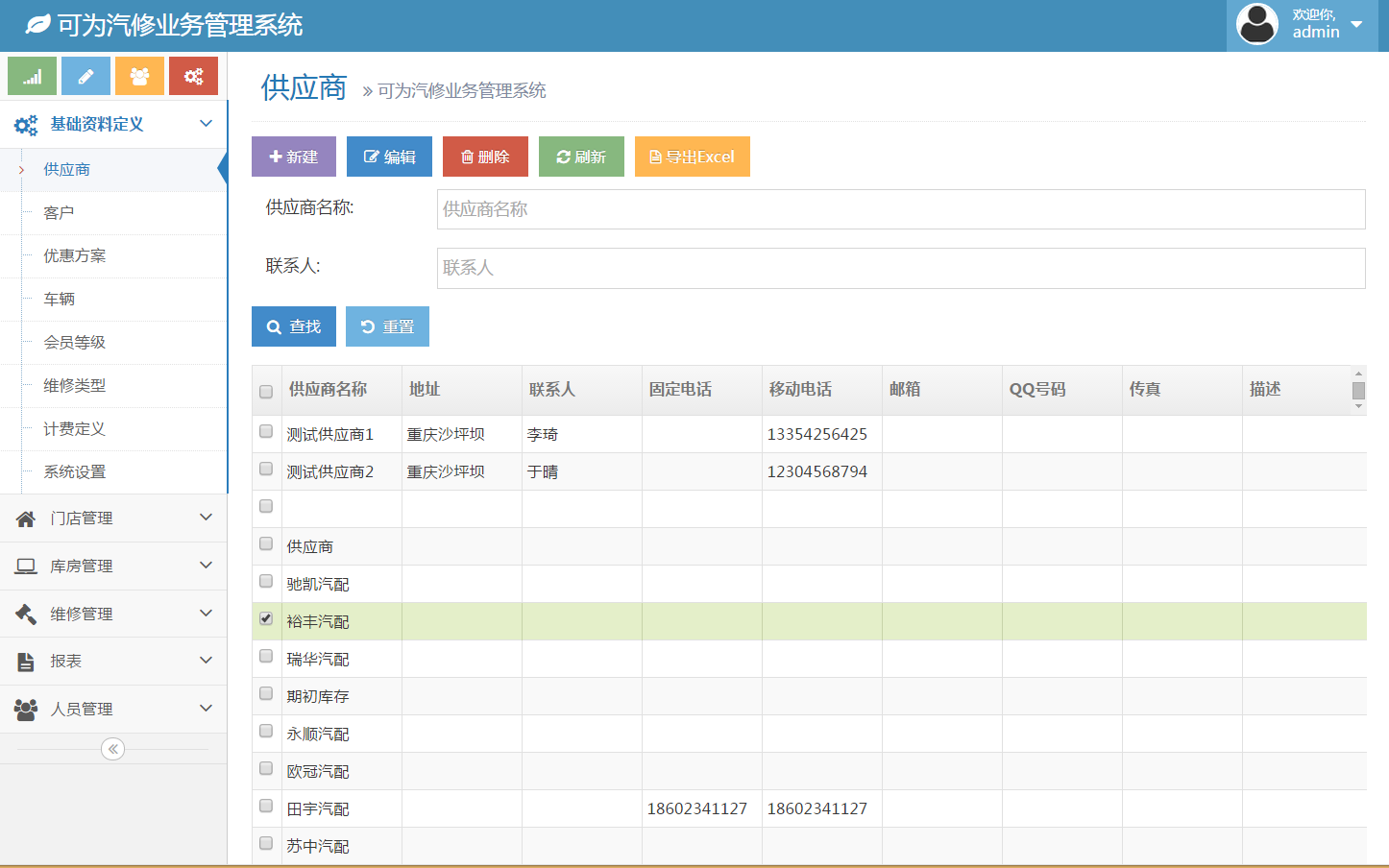The height and width of the screenshot is (868, 1389).
Task: Click the red gears shortcut icon
Action: 193,76
